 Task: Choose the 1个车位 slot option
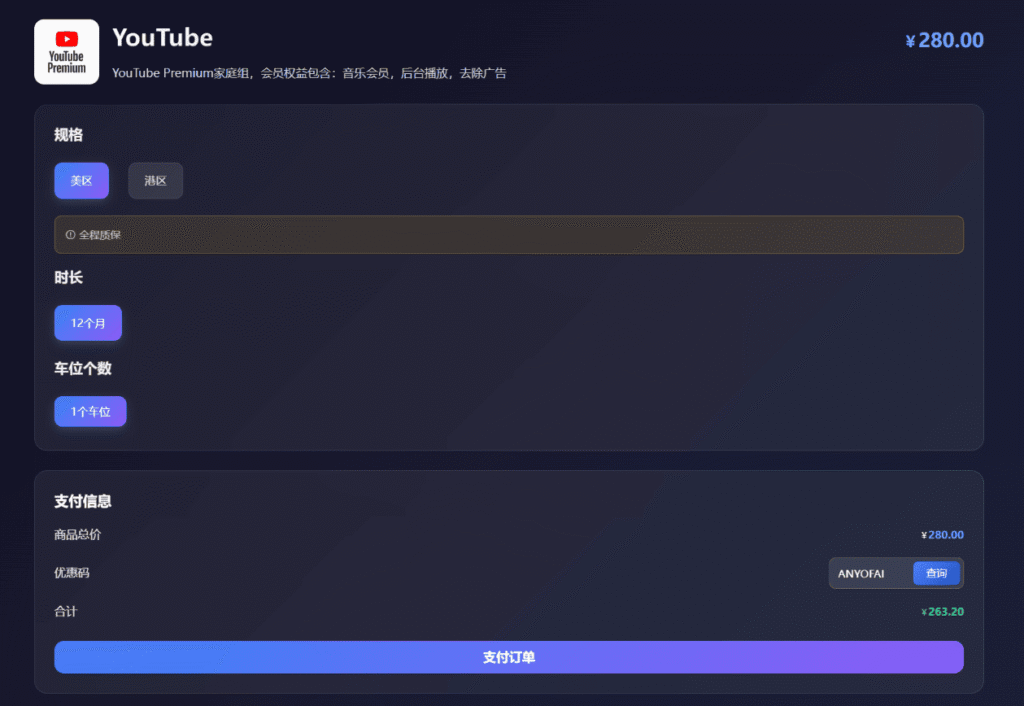[x=90, y=411]
